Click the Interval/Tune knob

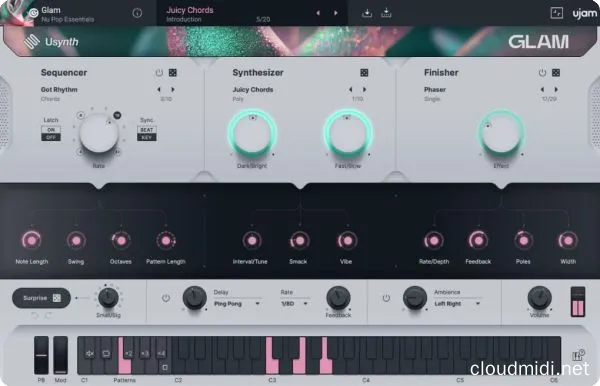point(251,241)
